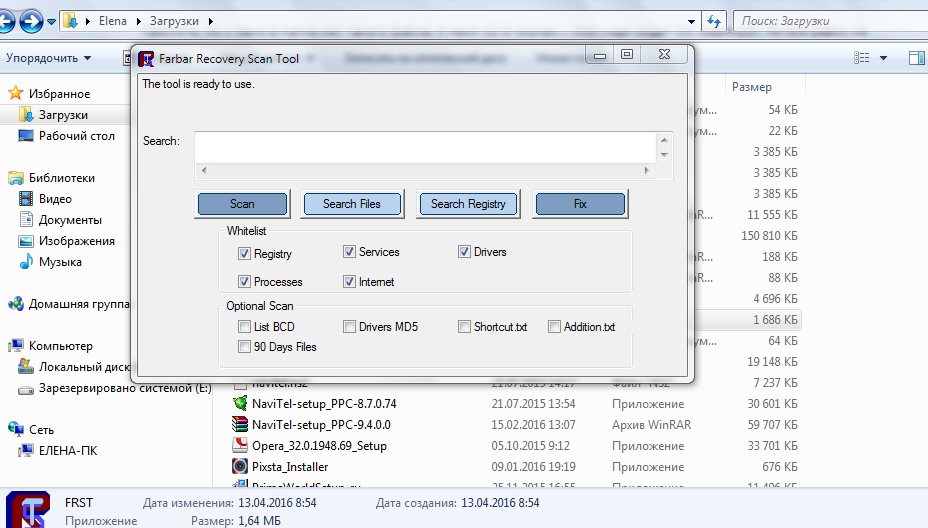
Task: Click the Scan button in Farbar tool
Action: pos(242,204)
